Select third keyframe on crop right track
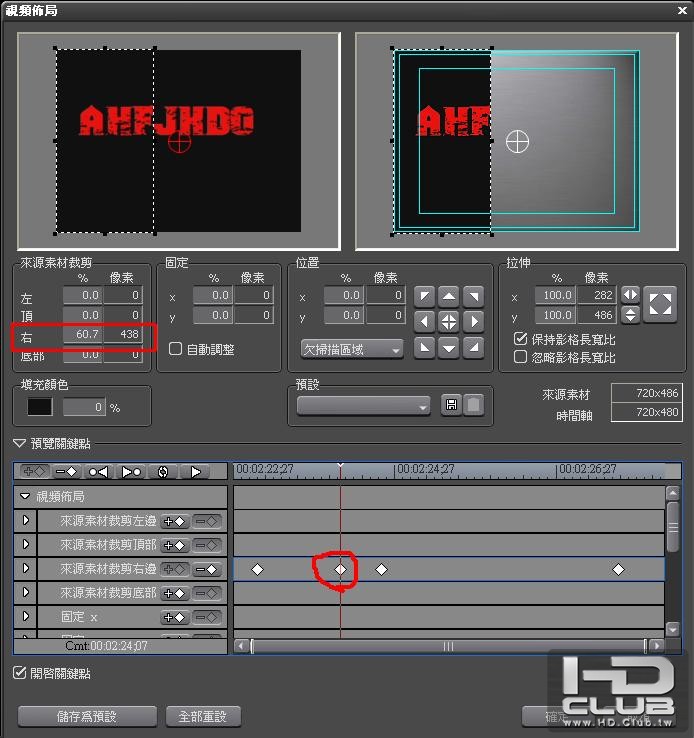Screen dimensions: 694x738 point(381,570)
